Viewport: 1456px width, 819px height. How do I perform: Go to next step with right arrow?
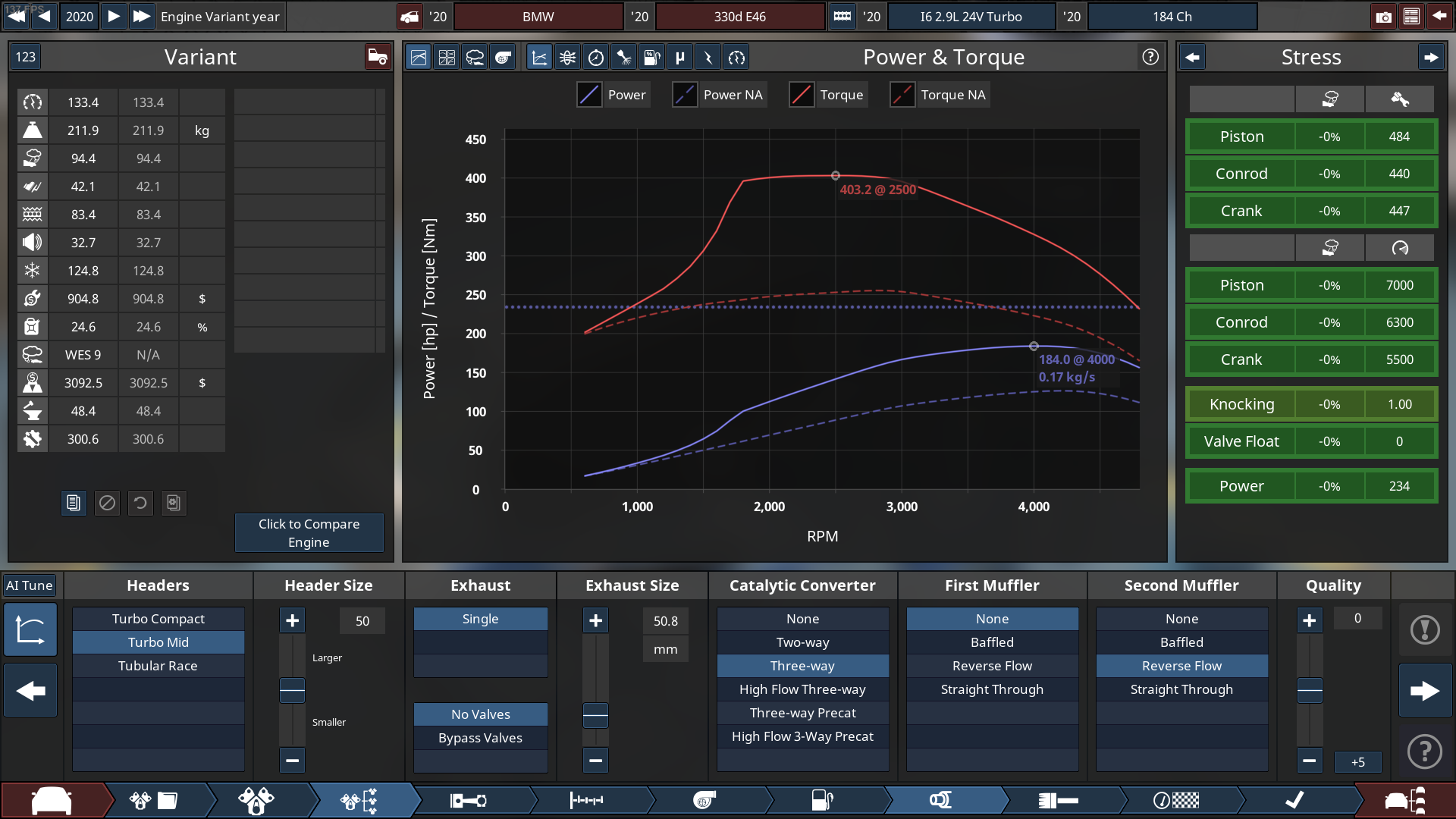point(1425,691)
